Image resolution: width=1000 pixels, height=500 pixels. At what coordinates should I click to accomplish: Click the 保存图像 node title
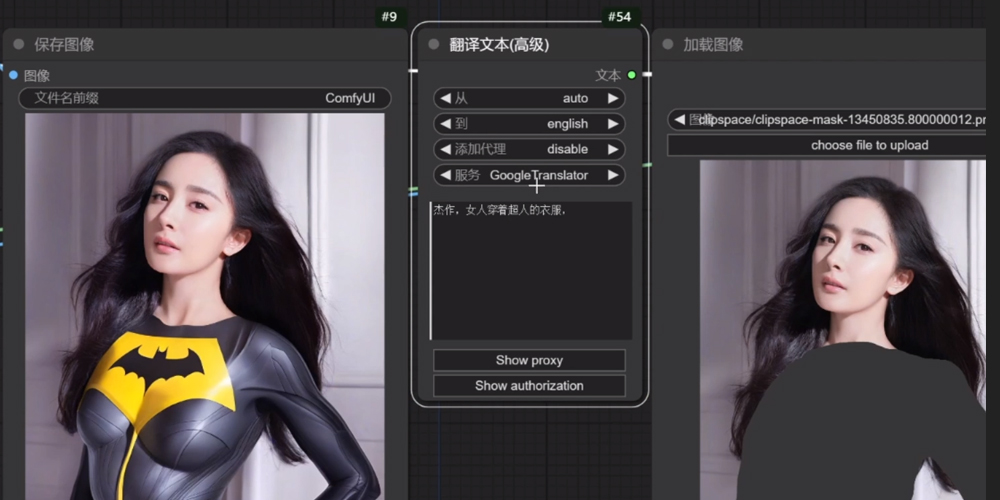(64, 44)
